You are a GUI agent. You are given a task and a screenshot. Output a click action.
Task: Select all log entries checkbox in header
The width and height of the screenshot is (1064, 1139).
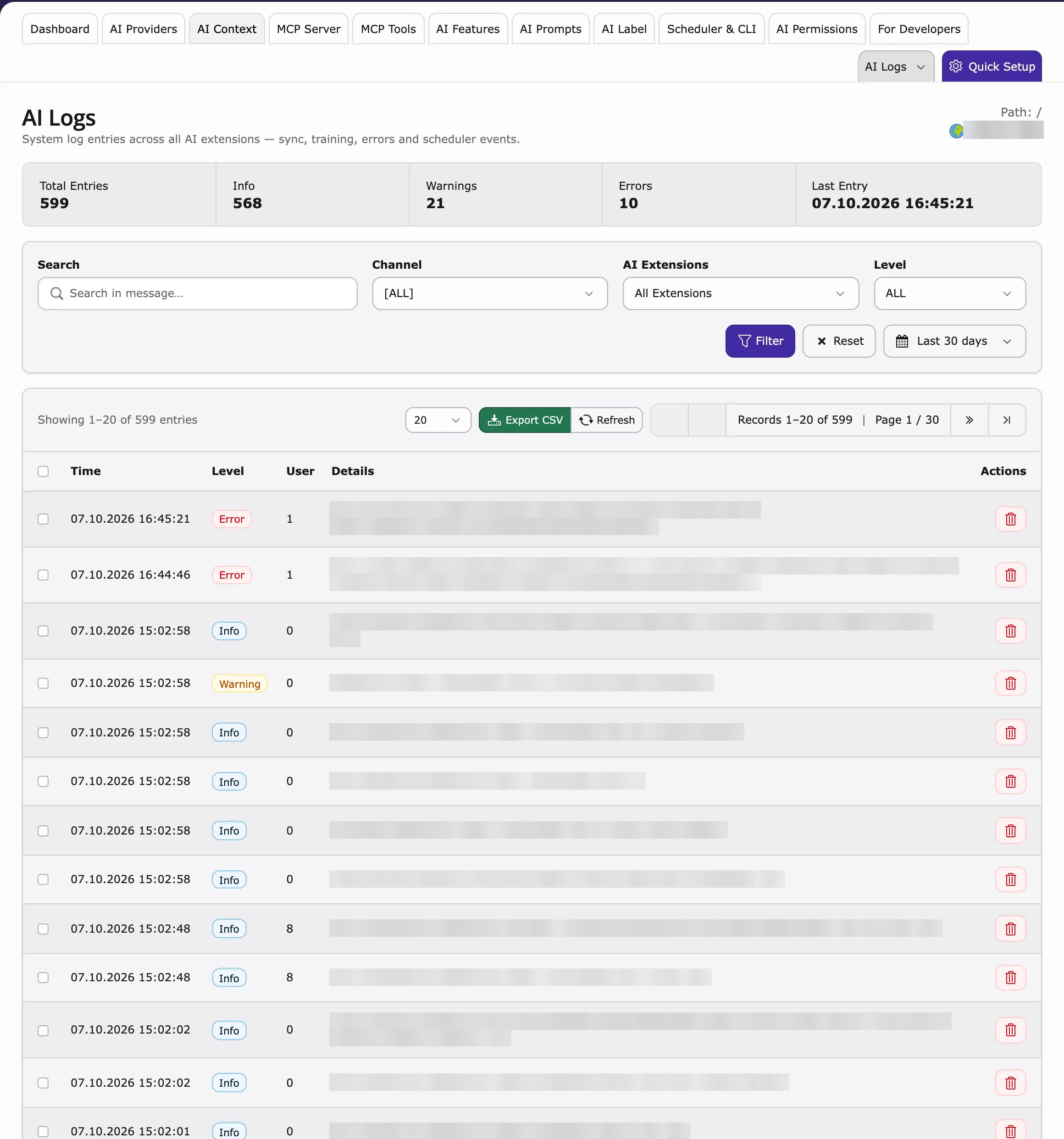43,471
